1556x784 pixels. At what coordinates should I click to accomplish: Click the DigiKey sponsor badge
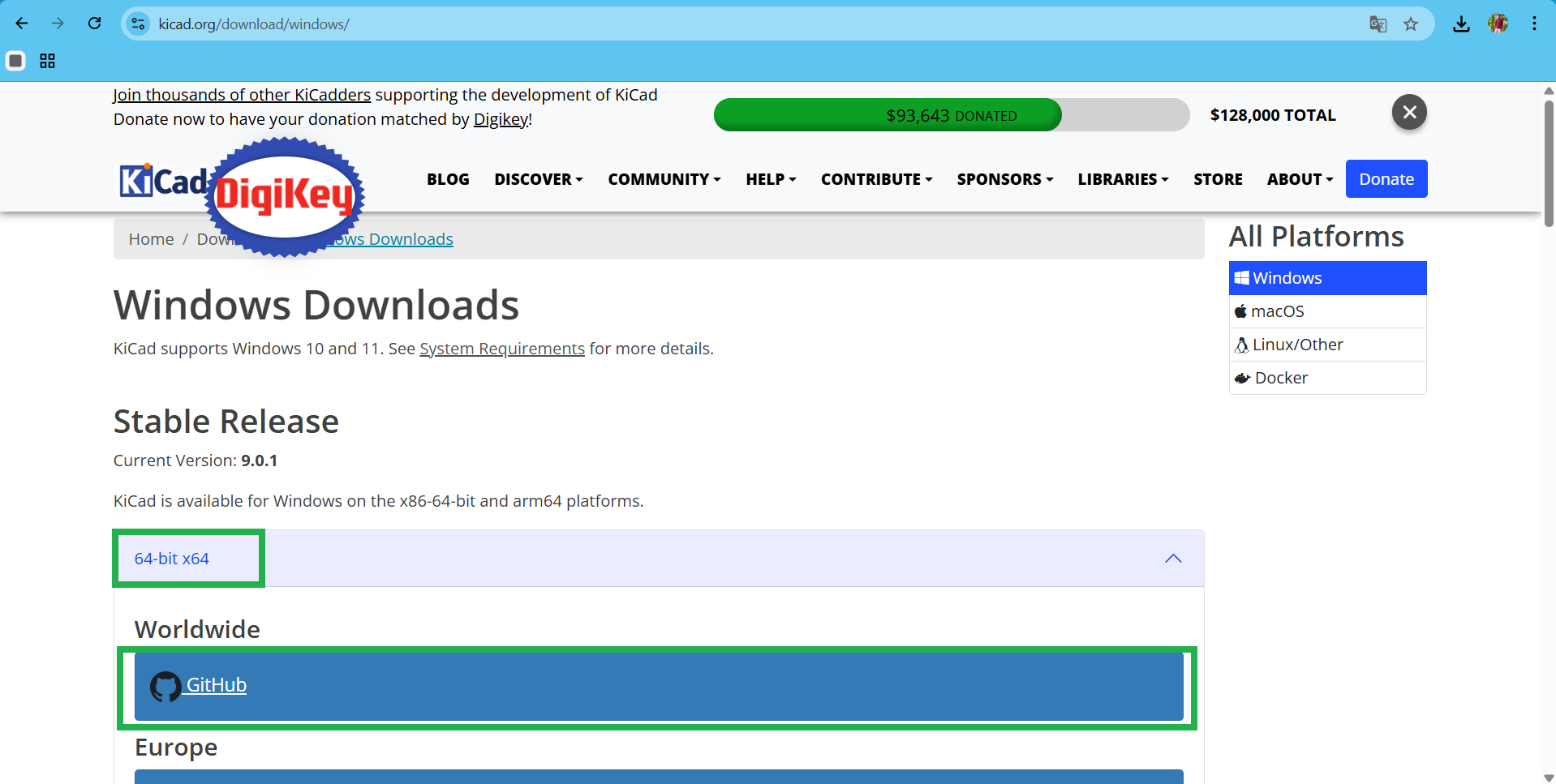(284, 196)
